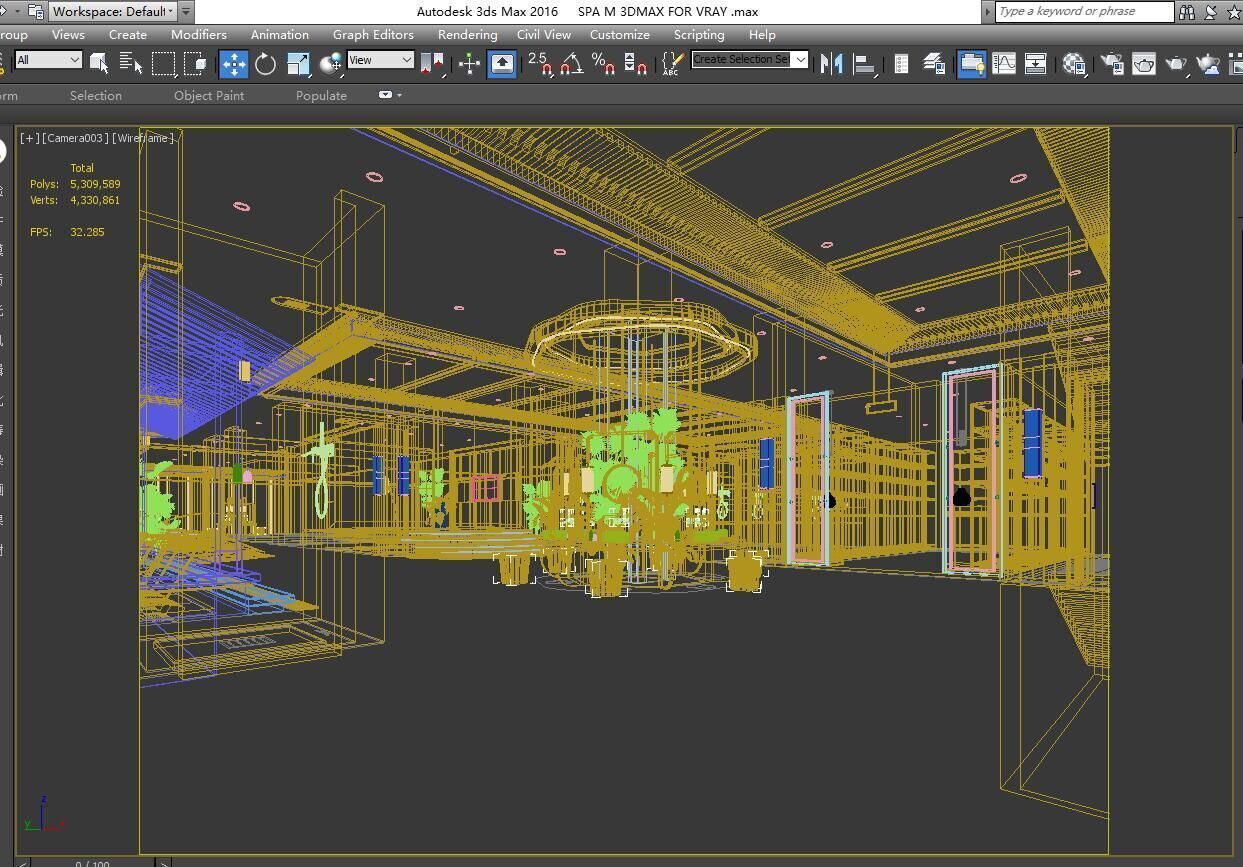Open Render Setup dialog
The width and height of the screenshot is (1243, 867).
pyautogui.click(x=1111, y=63)
